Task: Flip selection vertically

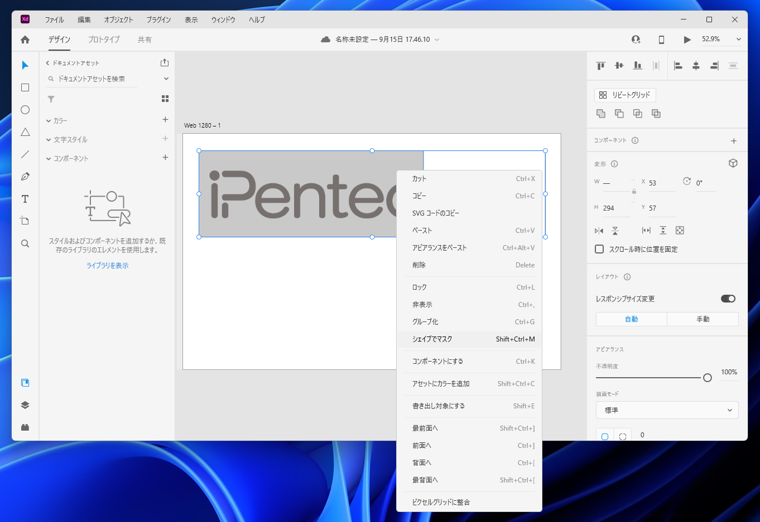Action: coord(615,231)
